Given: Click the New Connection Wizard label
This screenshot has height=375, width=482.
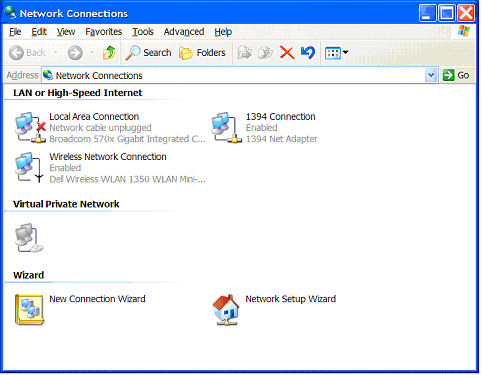Looking at the screenshot, I should click(x=97, y=299).
